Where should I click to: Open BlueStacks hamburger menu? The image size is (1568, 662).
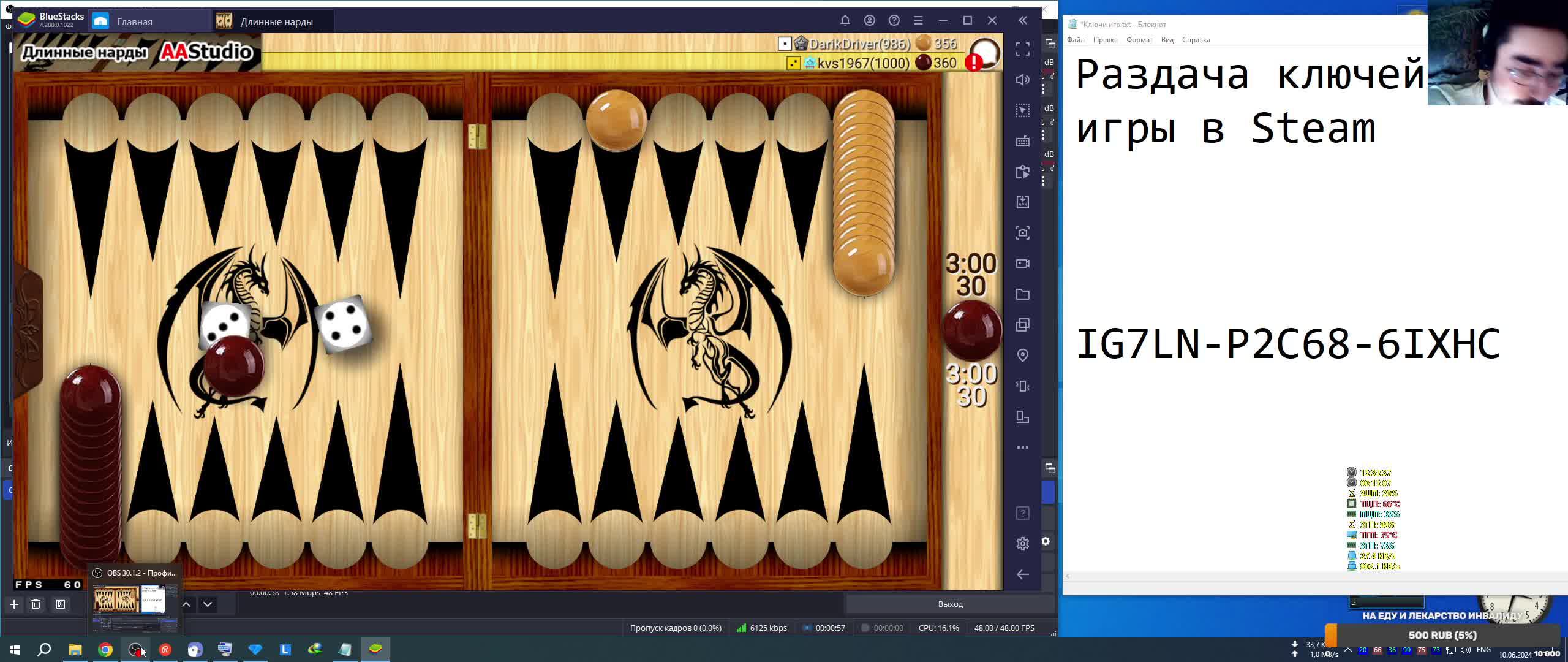pos(918,20)
